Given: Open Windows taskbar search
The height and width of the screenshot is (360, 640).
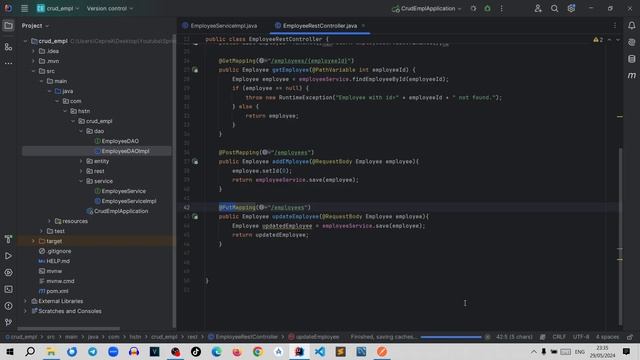Looking at the screenshot, I should pos(30,351).
